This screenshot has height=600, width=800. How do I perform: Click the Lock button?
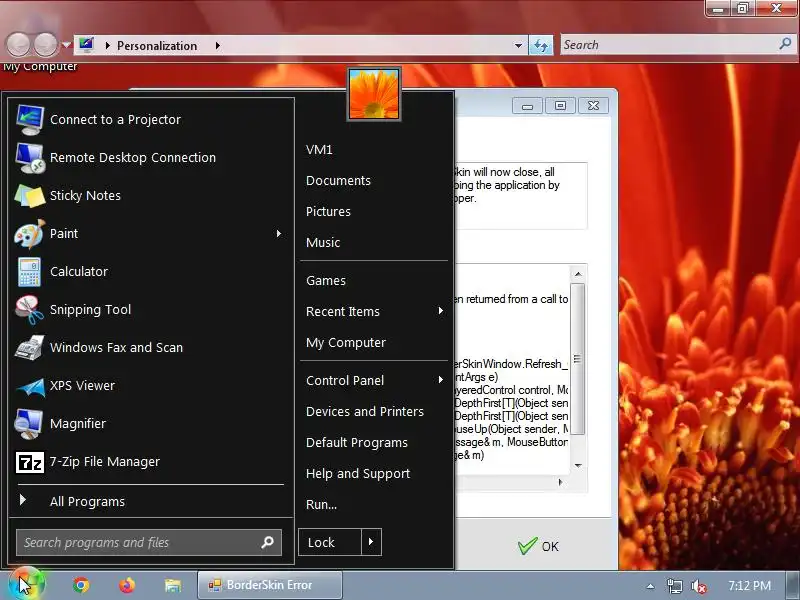[330, 542]
